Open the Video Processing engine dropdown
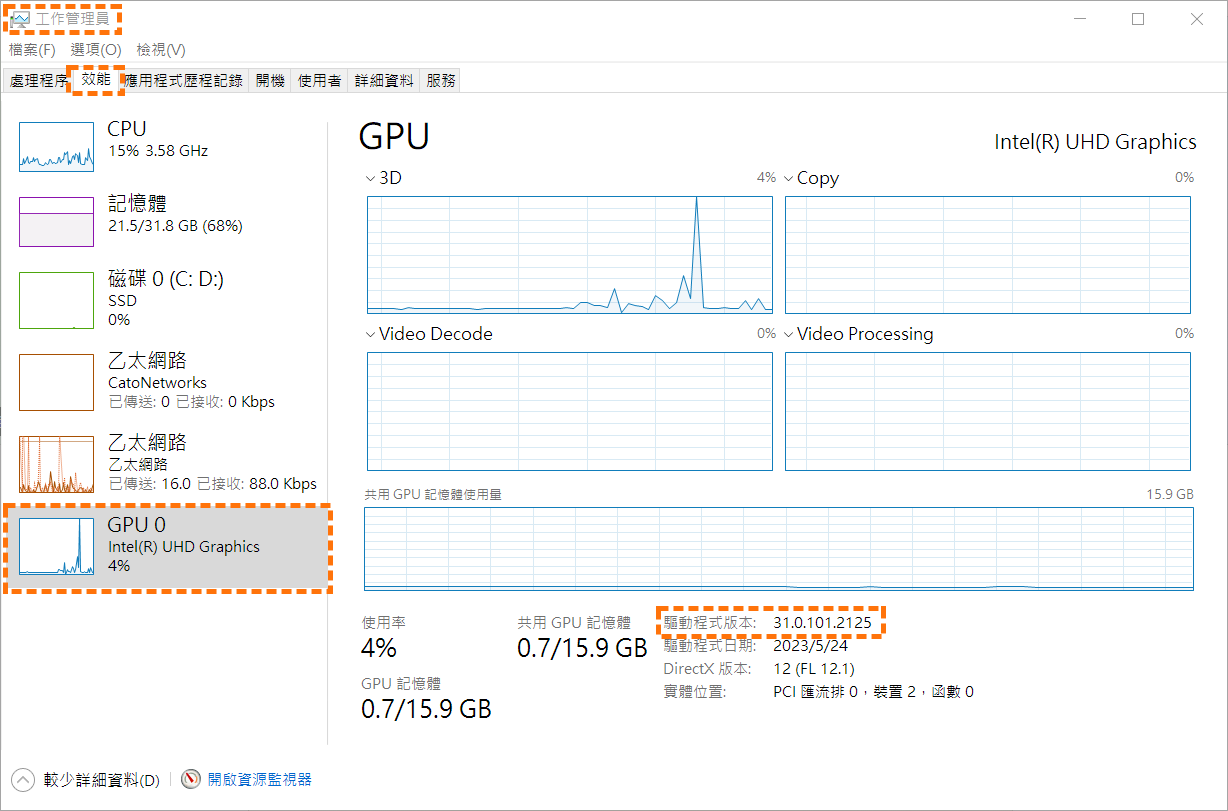 coord(789,334)
